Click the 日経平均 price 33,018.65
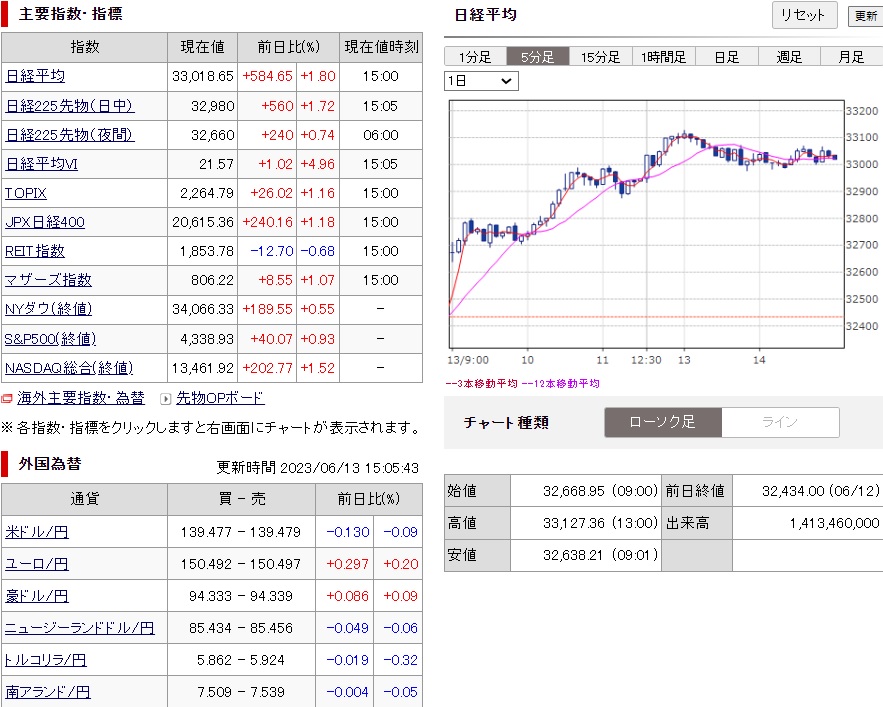This screenshot has height=707, width=883. click(x=203, y=76)
